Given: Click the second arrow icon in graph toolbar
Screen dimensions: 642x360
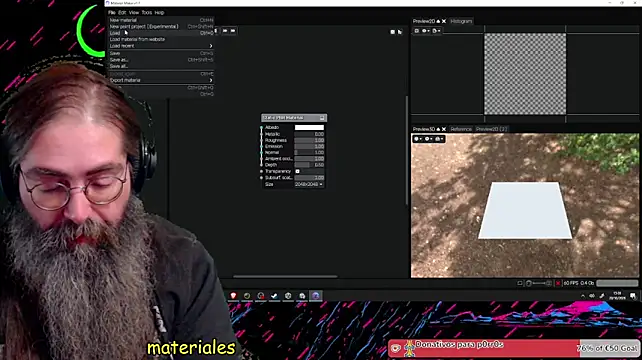Looking at the screenshot, I should point(225,31).
